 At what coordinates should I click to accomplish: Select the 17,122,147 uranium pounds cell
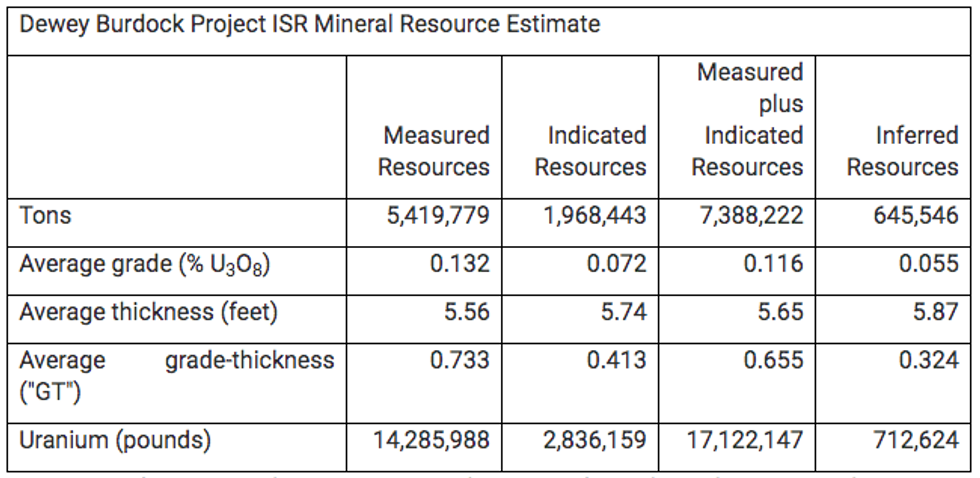click(x=745, y=440)
